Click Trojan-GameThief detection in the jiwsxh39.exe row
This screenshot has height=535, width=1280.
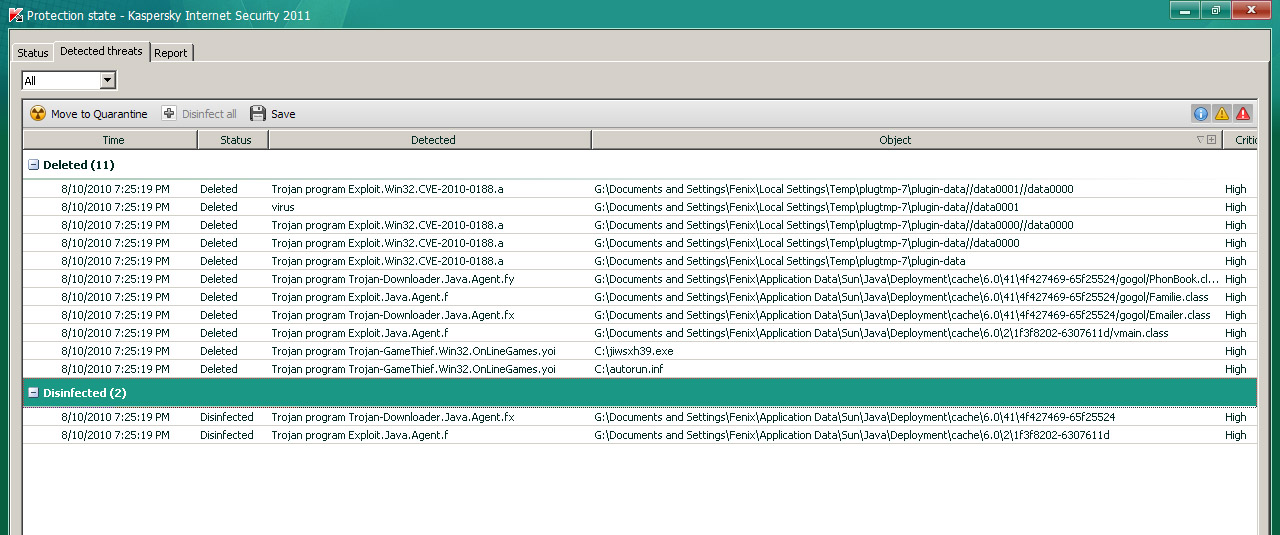(x=413, y=351)
